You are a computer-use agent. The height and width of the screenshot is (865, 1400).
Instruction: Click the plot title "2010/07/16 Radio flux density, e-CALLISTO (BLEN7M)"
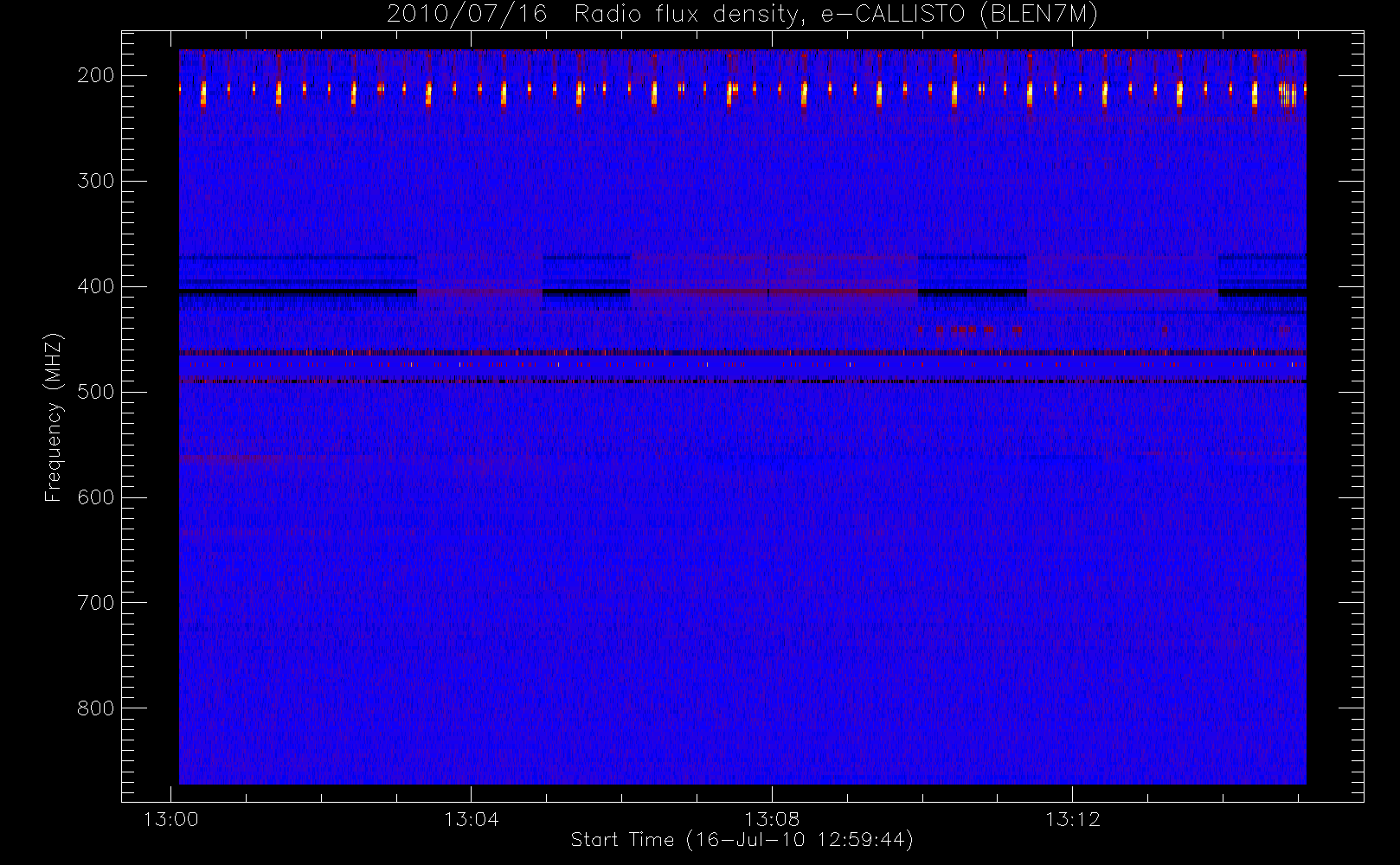742,15
